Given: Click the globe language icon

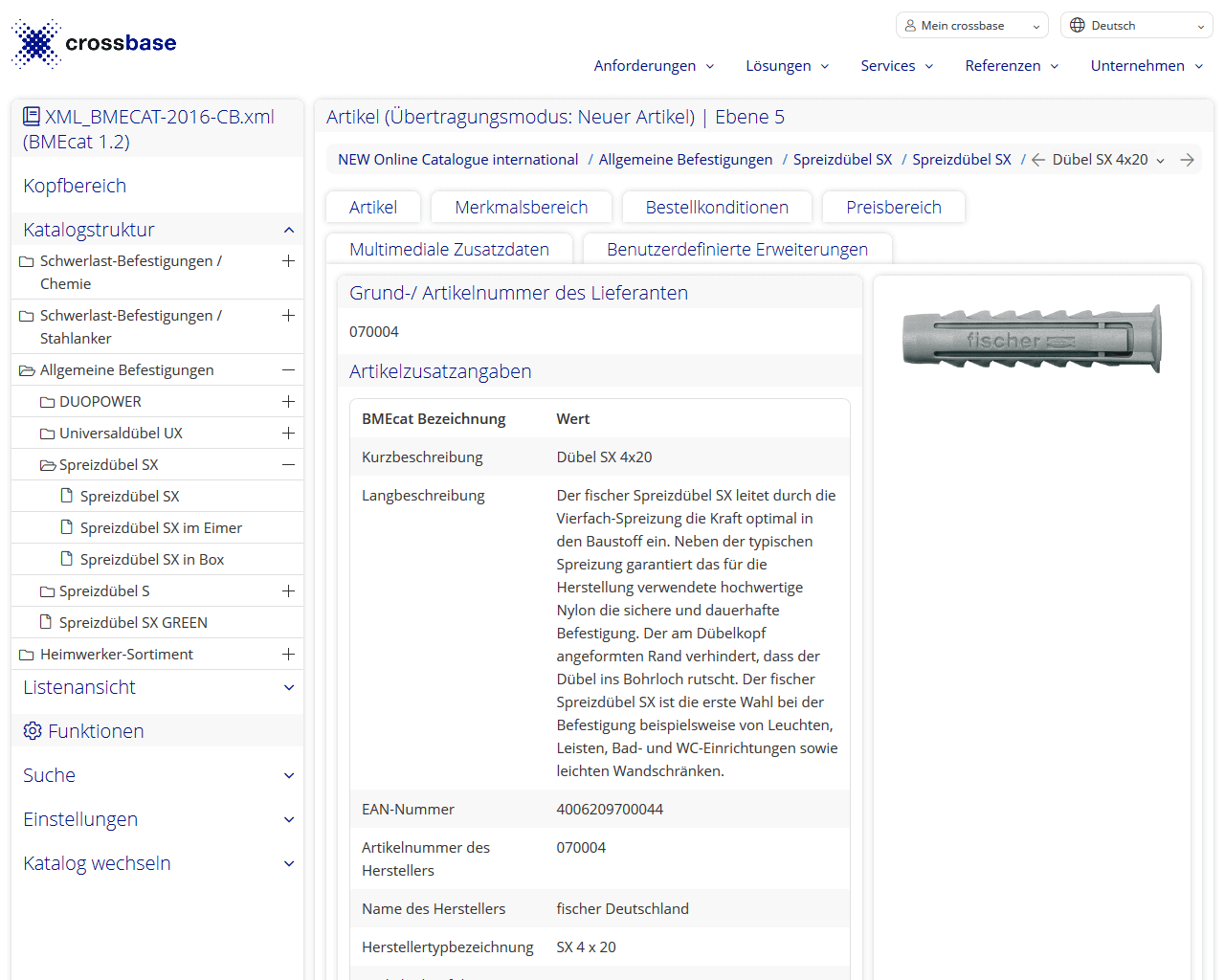Looking at the screenshot, I should (x=1078, y=26).
